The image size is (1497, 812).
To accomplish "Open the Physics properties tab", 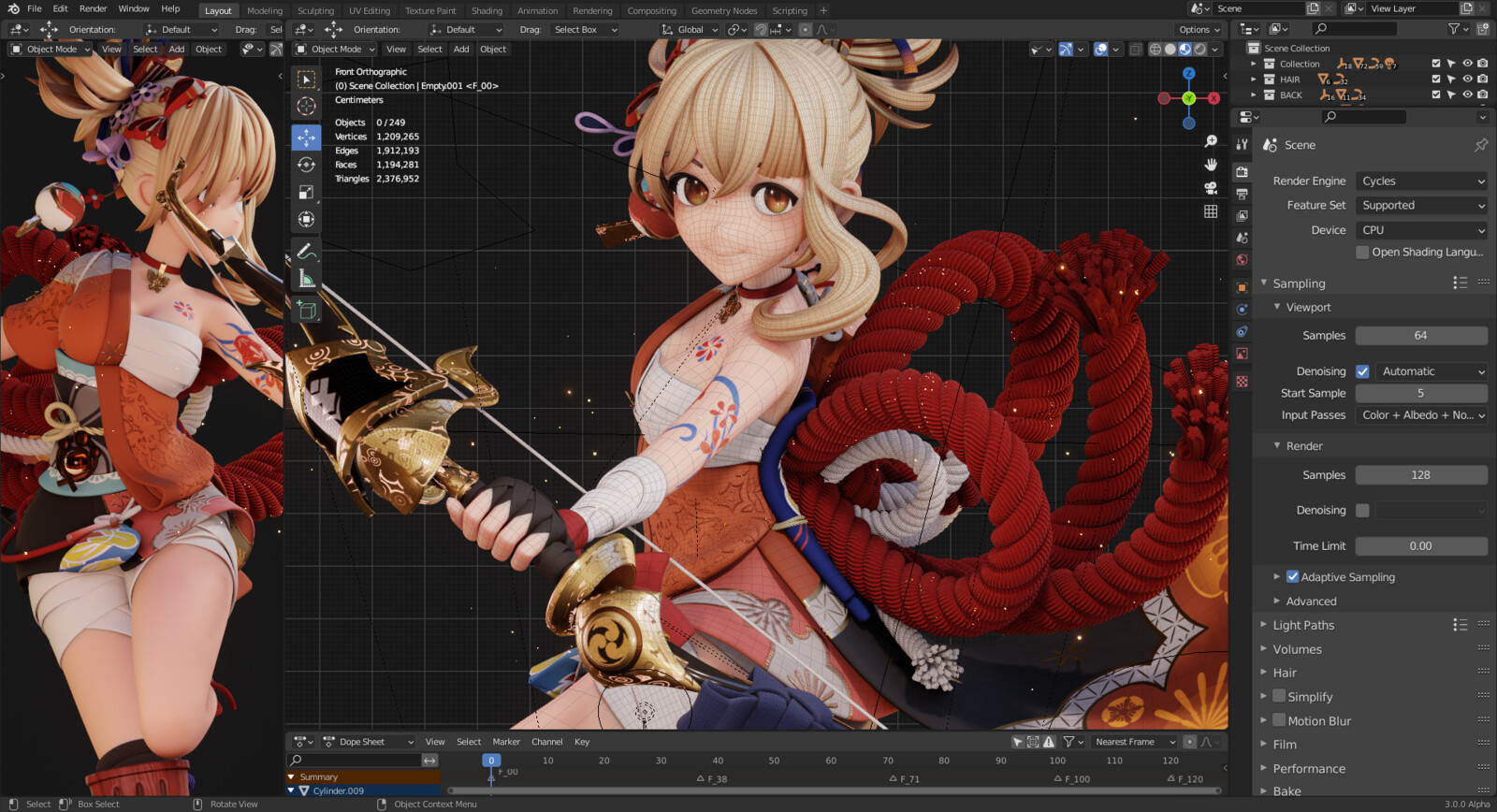I will point(1242,310).
